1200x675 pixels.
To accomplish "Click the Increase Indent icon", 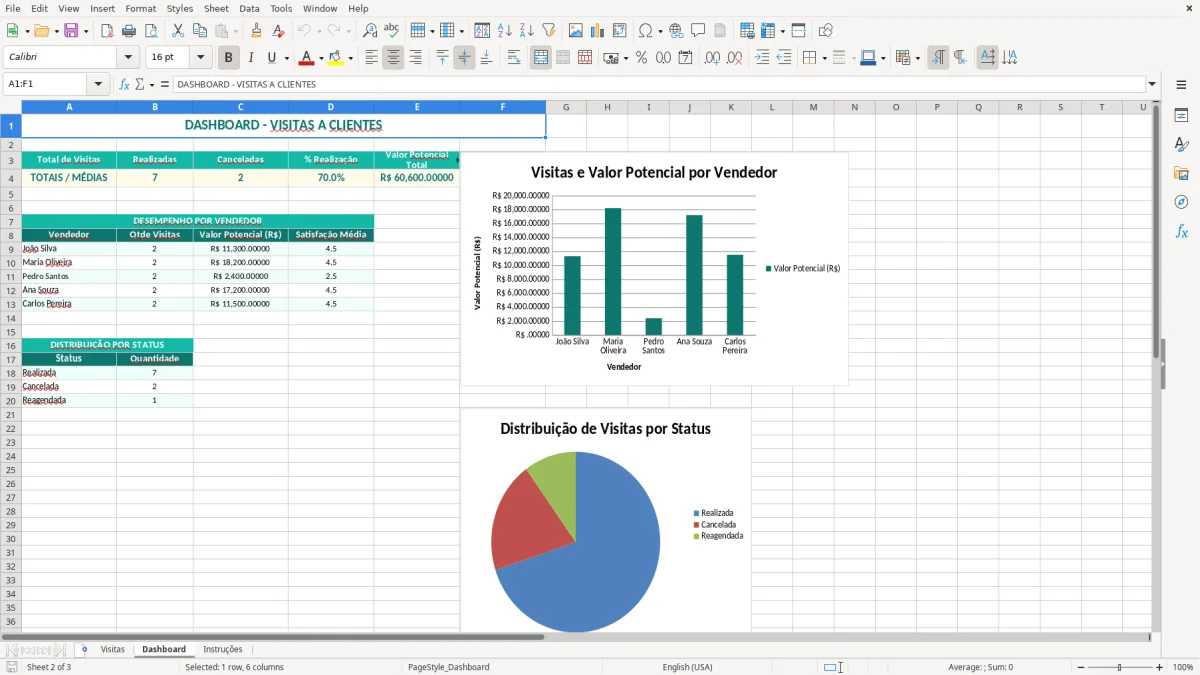I will tap(762, 58).
